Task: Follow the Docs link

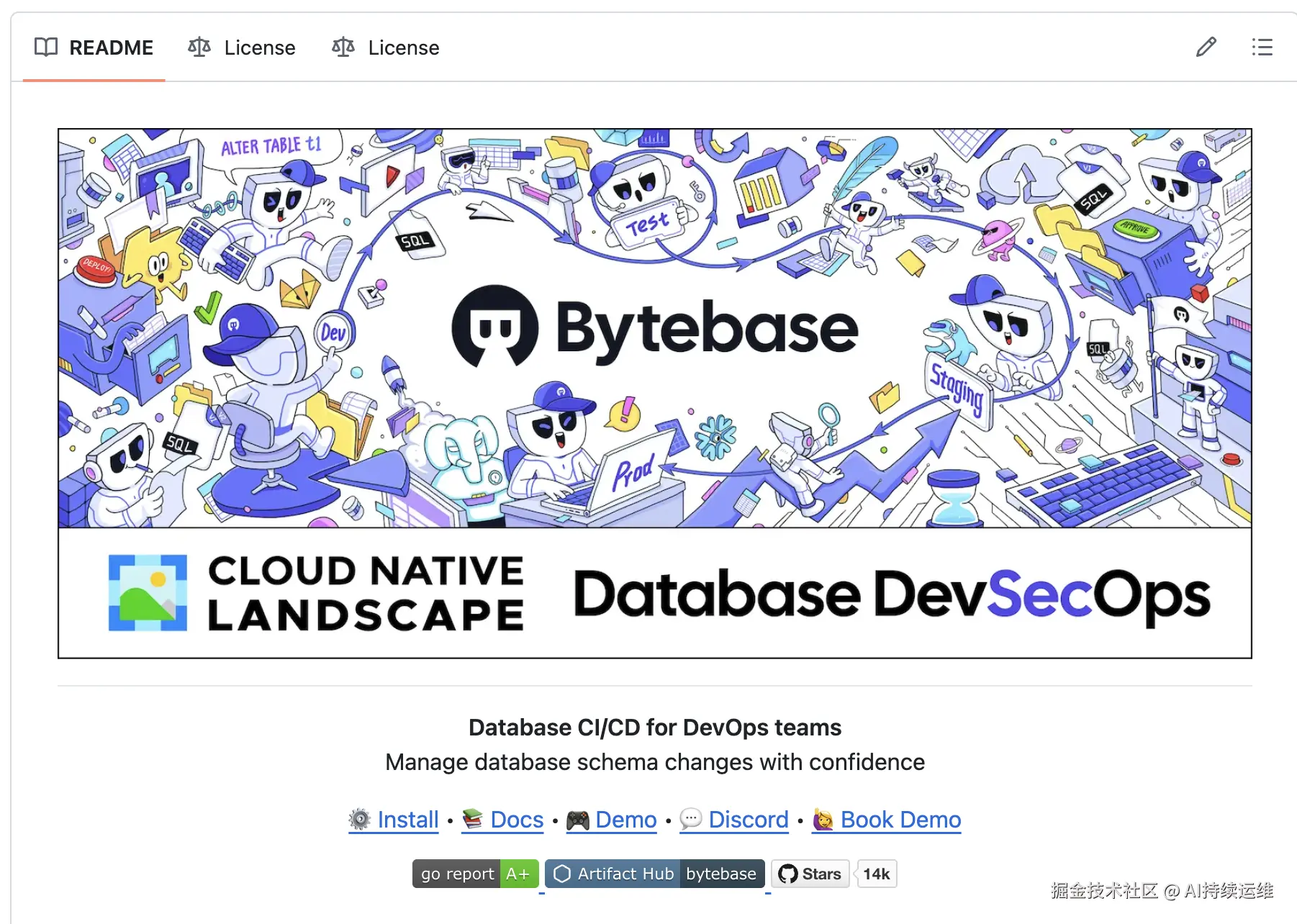Action: point(515,819)
